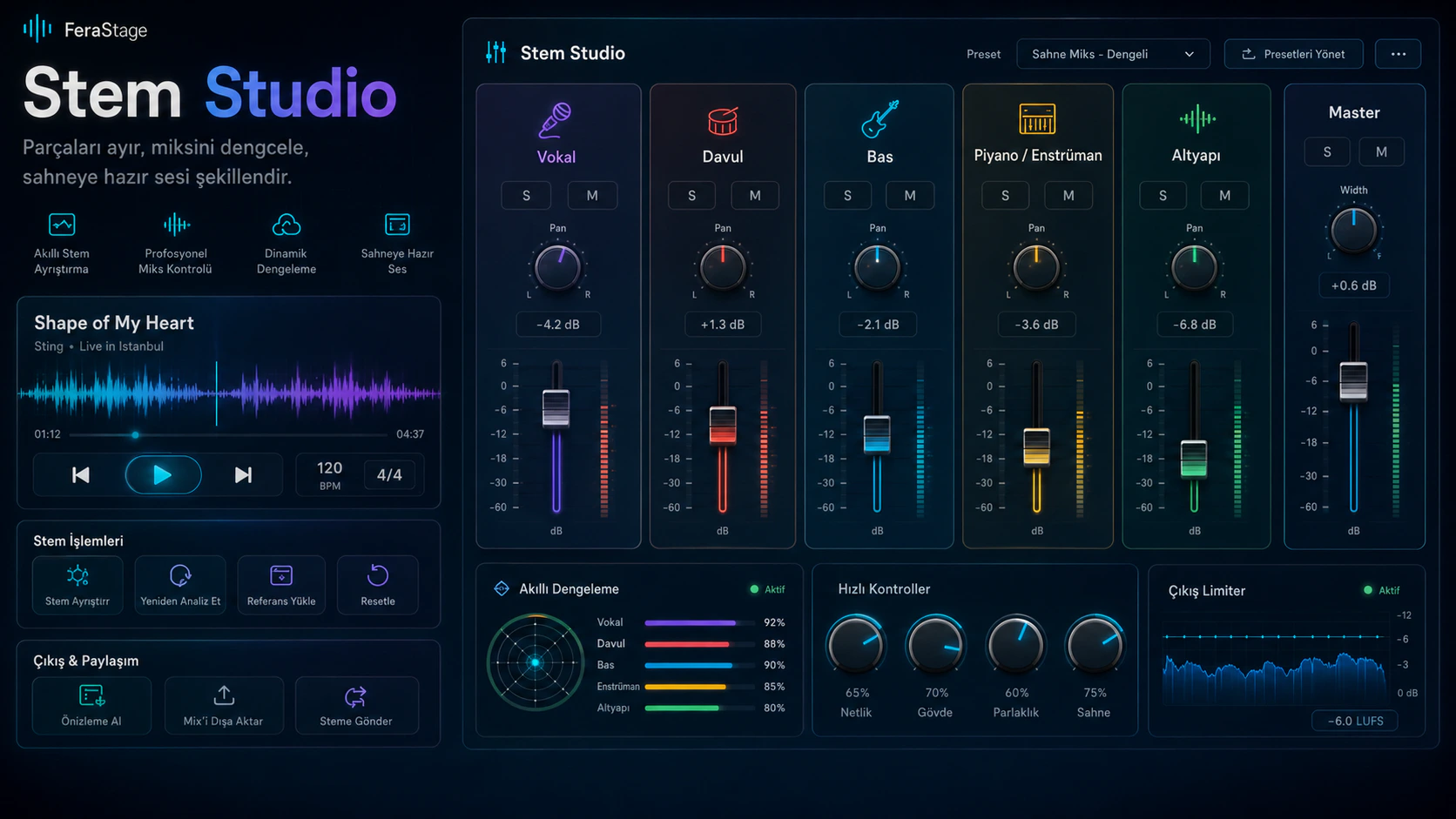This screenshot has width=1456, height=819.
Task: Click the Bas gain value -2.1 dB
Action: tap(878, 325)
